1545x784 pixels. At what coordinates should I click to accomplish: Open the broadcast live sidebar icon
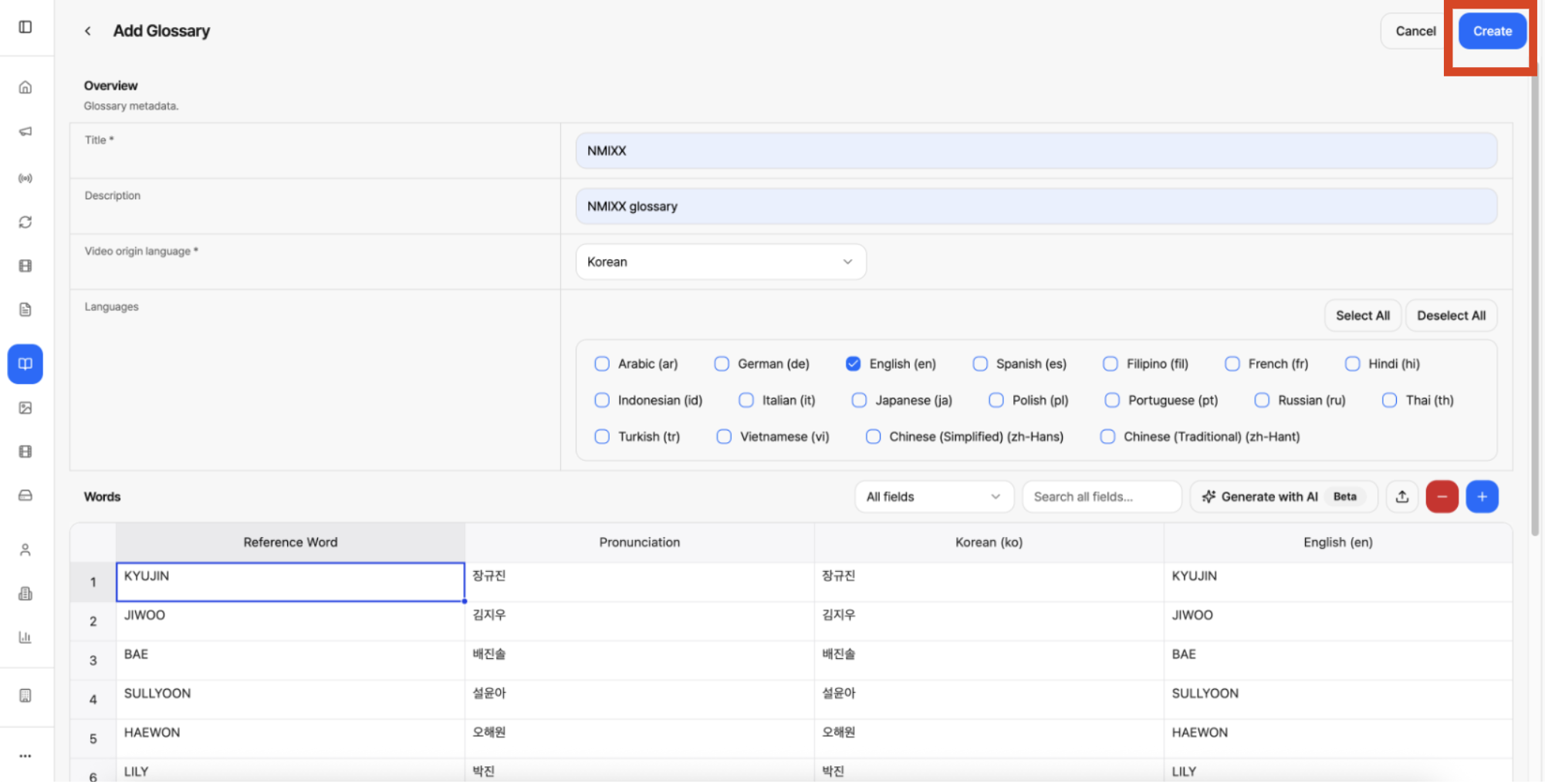[x=25, y=178]
